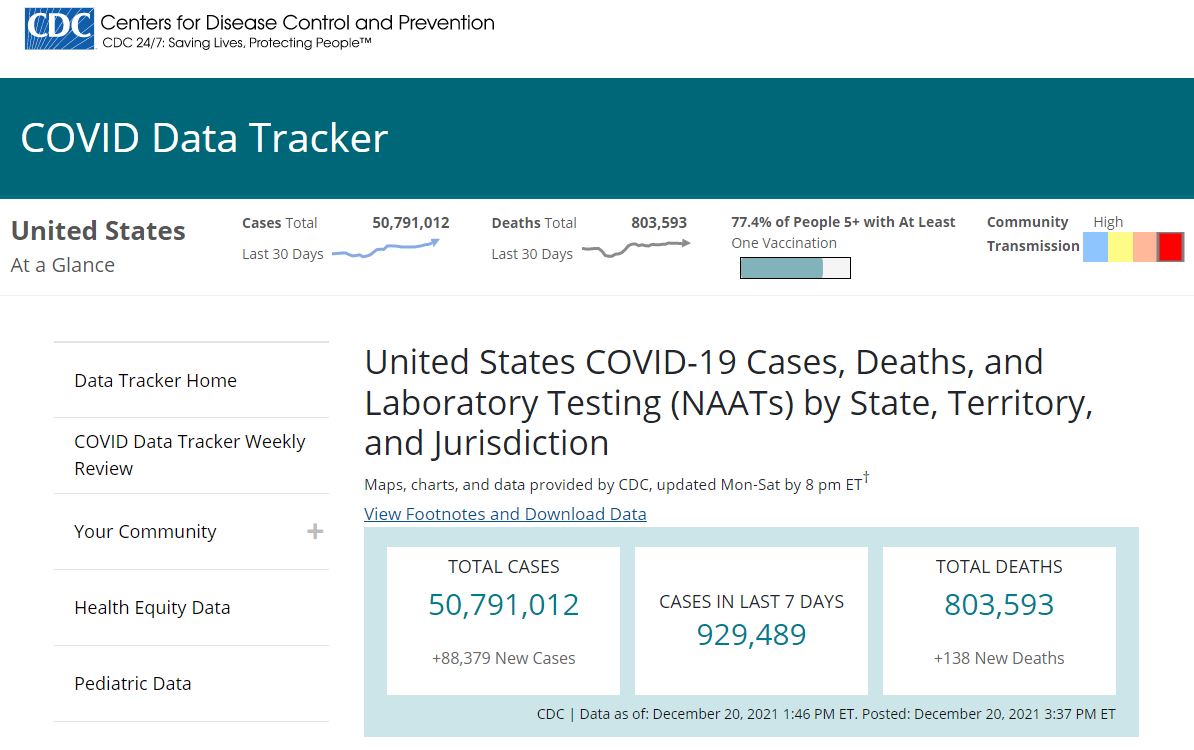Expand Your Community with the plus icon
Viewport: 1194px width, 750px height.
pyautogui.click(x=314, y=531)
